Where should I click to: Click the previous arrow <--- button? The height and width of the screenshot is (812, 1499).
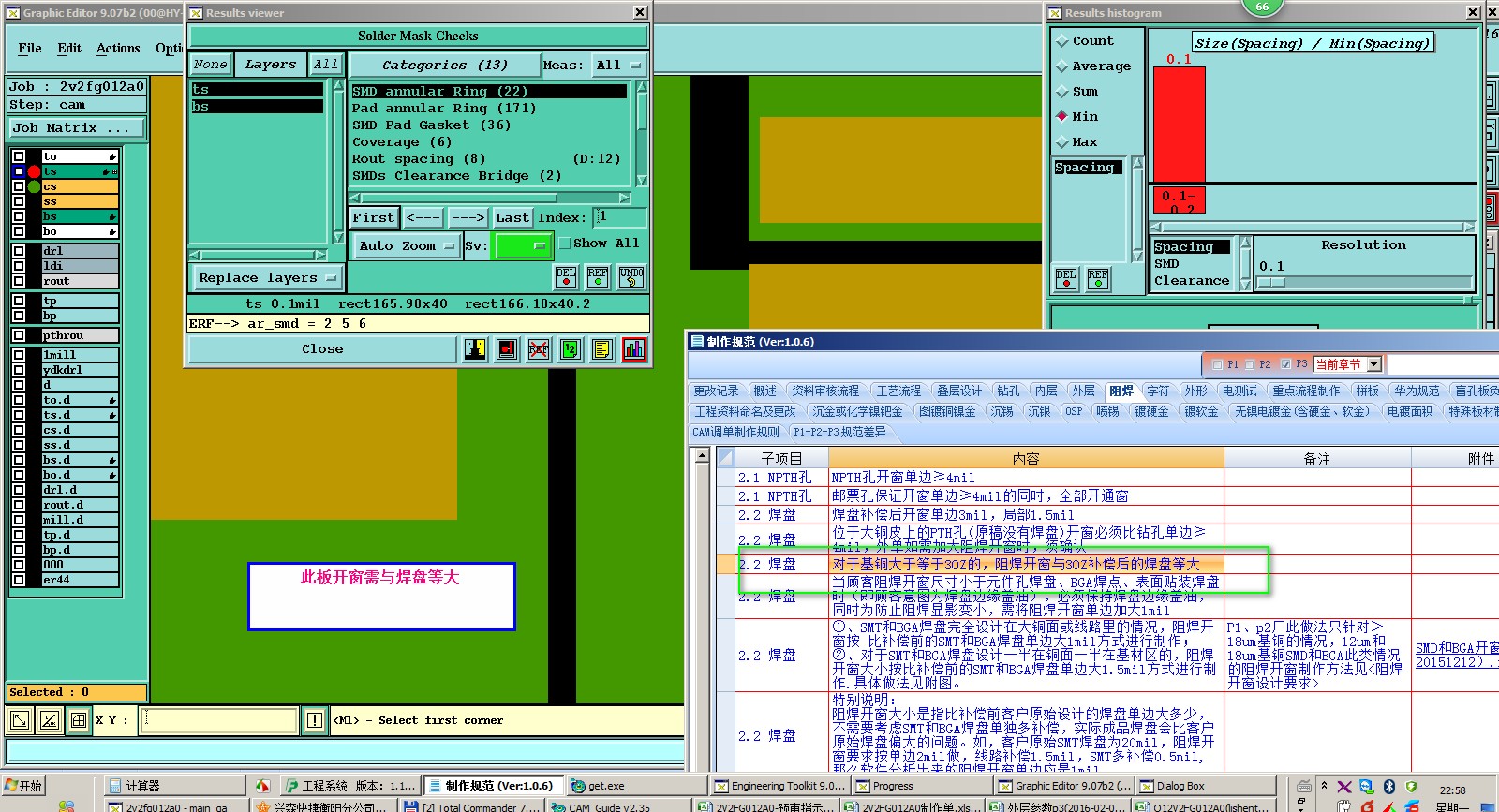pos(423,217)
